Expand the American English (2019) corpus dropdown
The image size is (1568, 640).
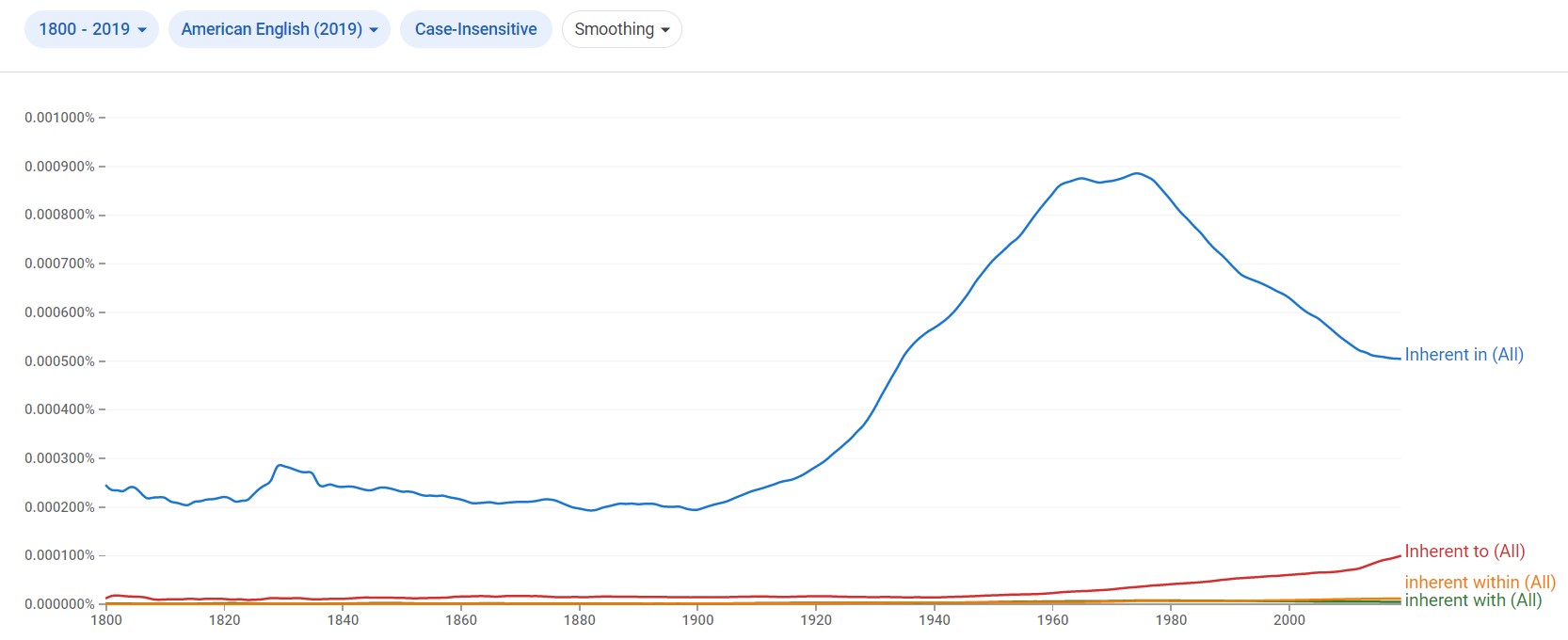coord(279,29)
